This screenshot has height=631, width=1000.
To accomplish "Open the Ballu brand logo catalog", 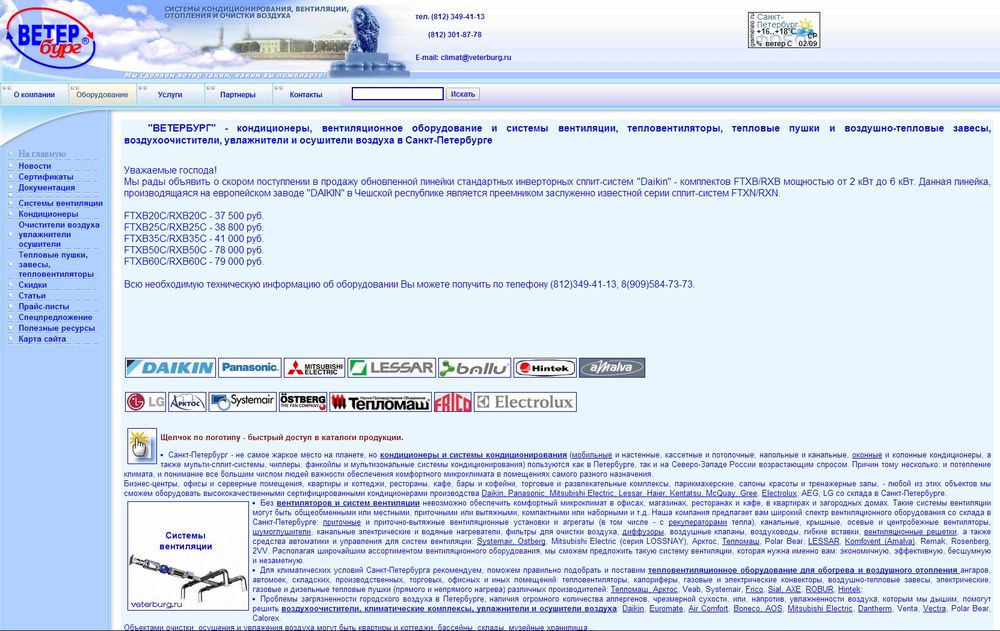I will click(474, 368).
